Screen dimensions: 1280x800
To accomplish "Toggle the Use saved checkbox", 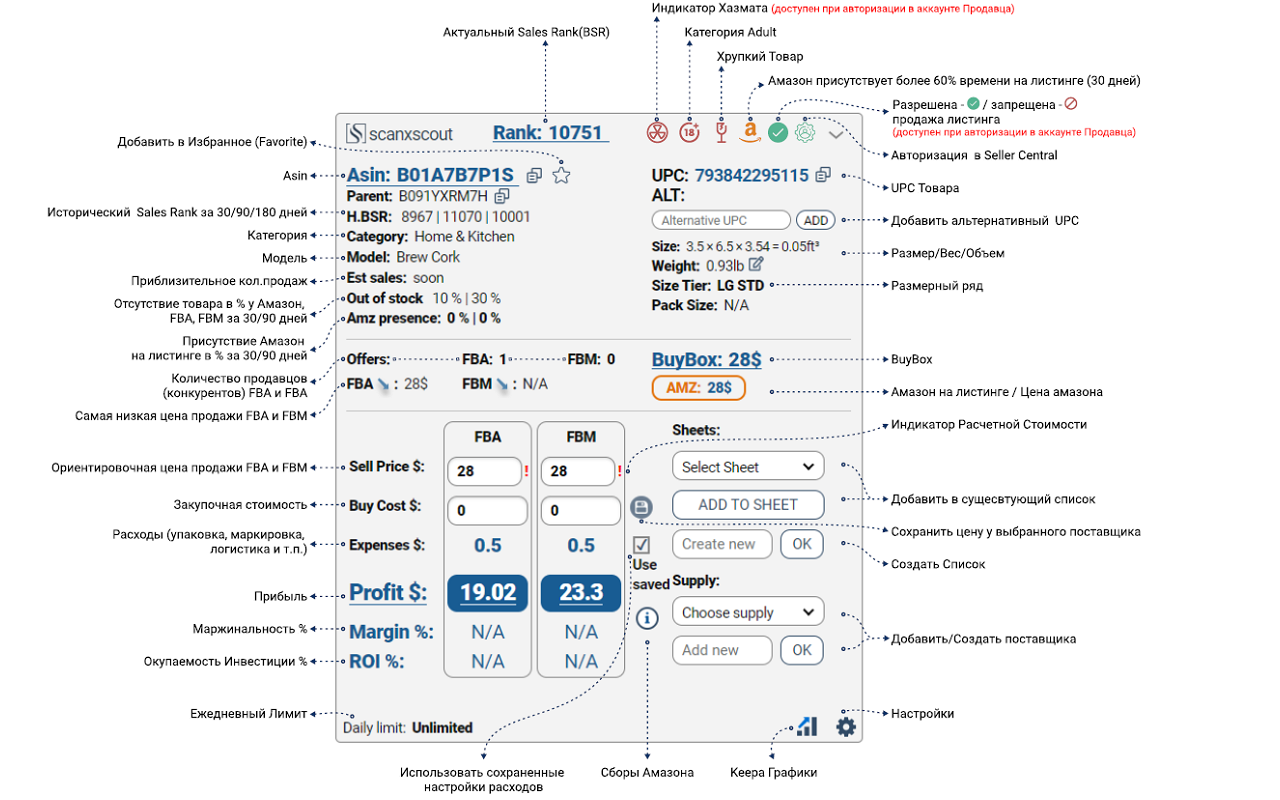I will click(x=641, y=545).
